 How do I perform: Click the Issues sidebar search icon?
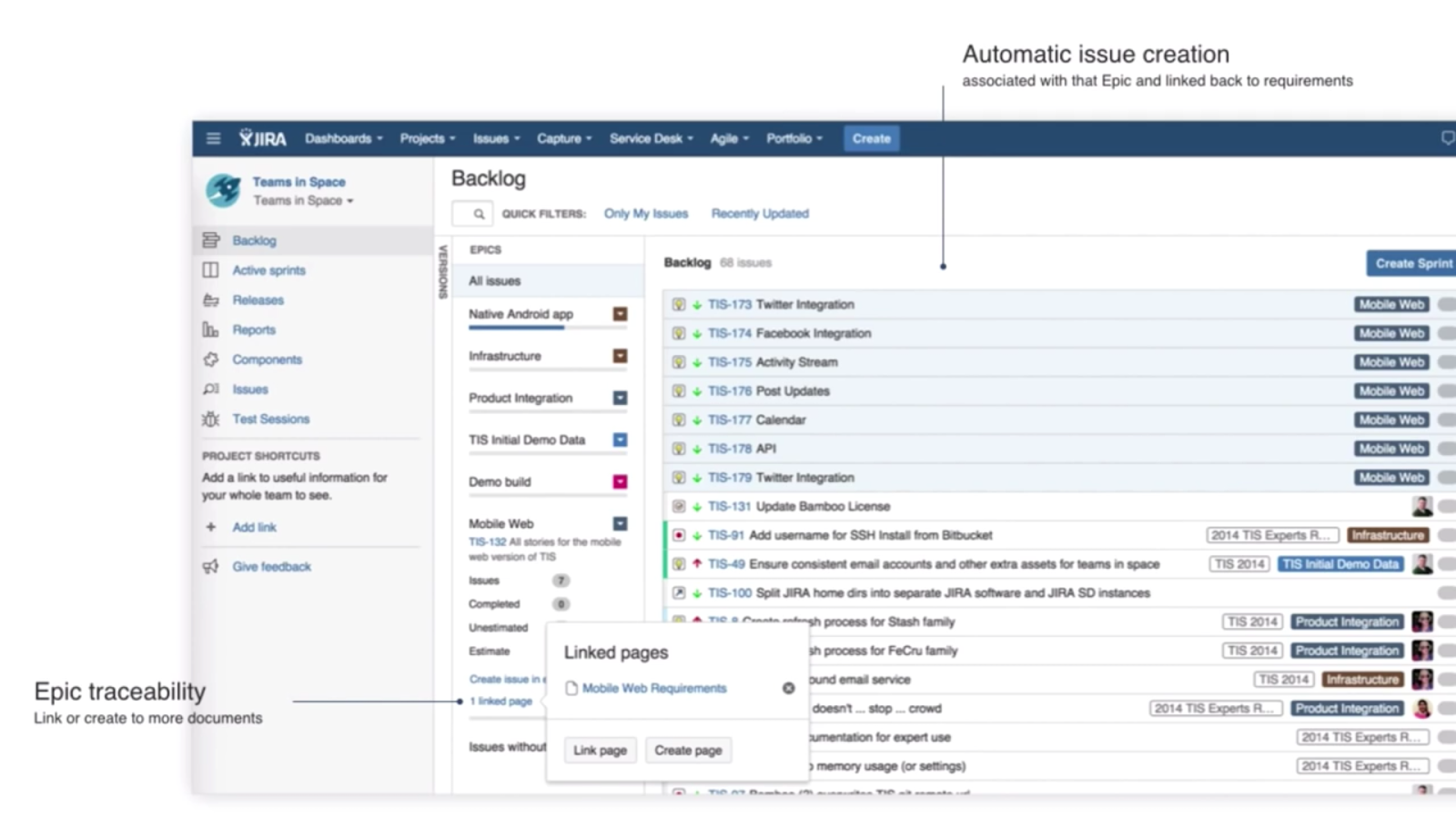coord(210,389)
